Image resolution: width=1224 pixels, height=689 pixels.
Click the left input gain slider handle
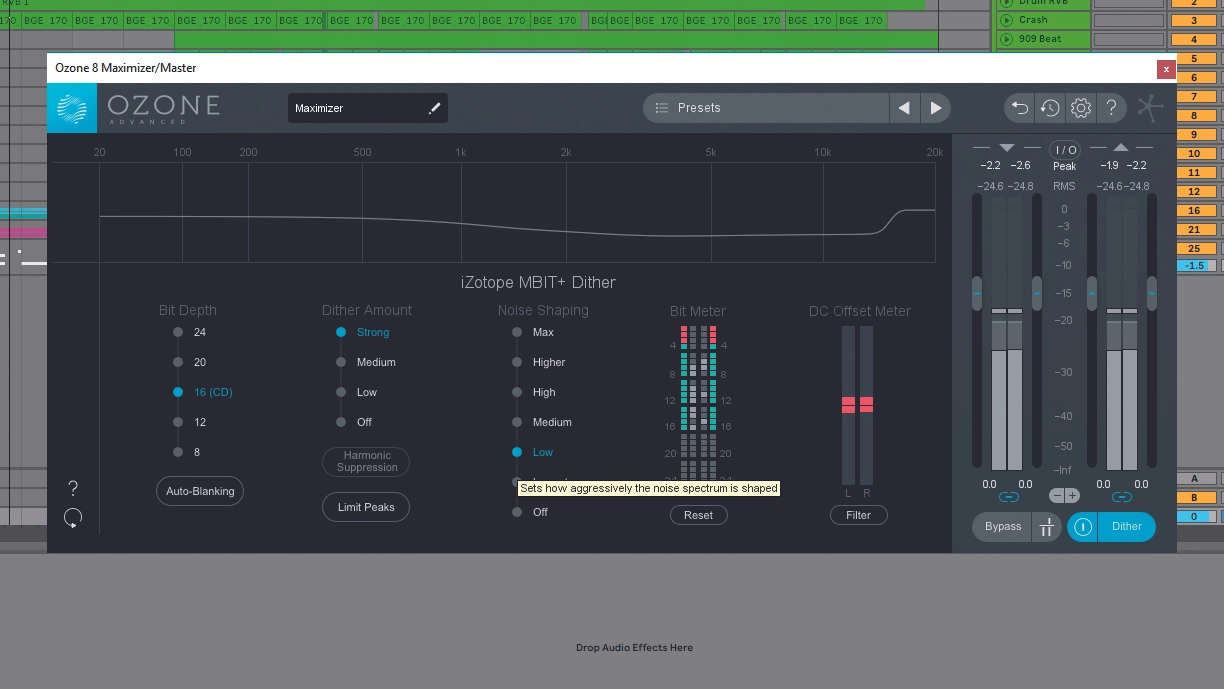(x=977, y=294)
